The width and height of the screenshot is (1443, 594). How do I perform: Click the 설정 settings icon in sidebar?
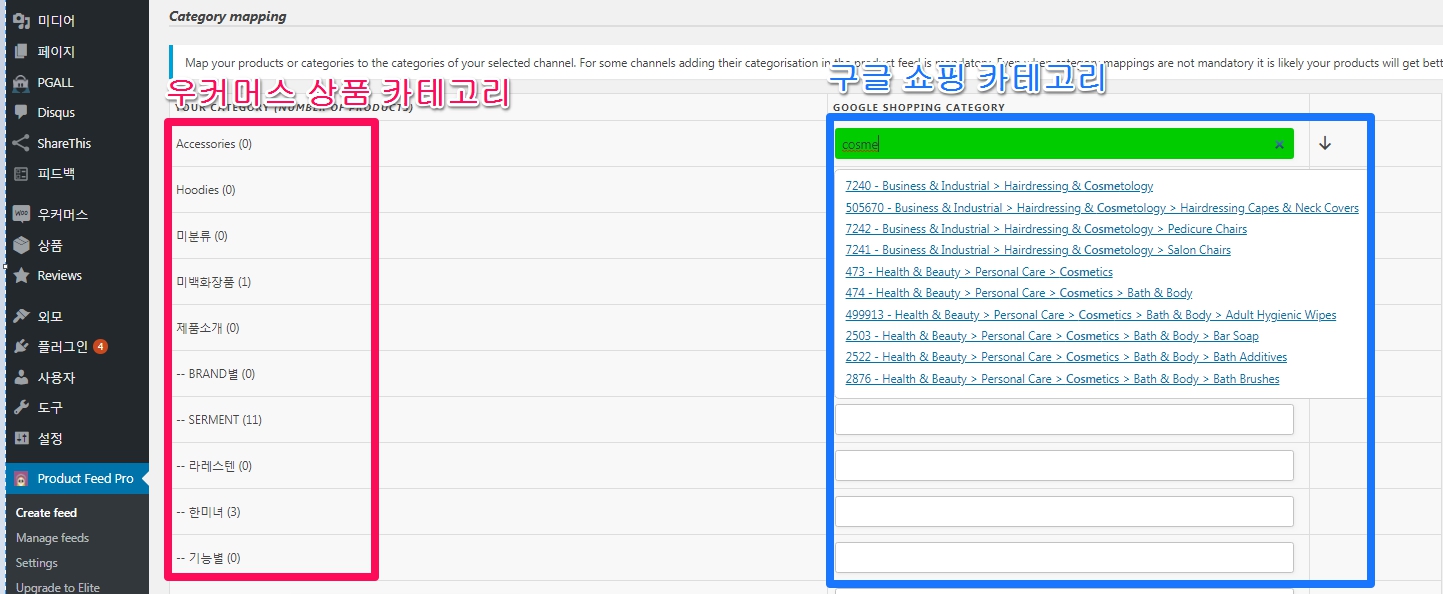coord(21,439)
